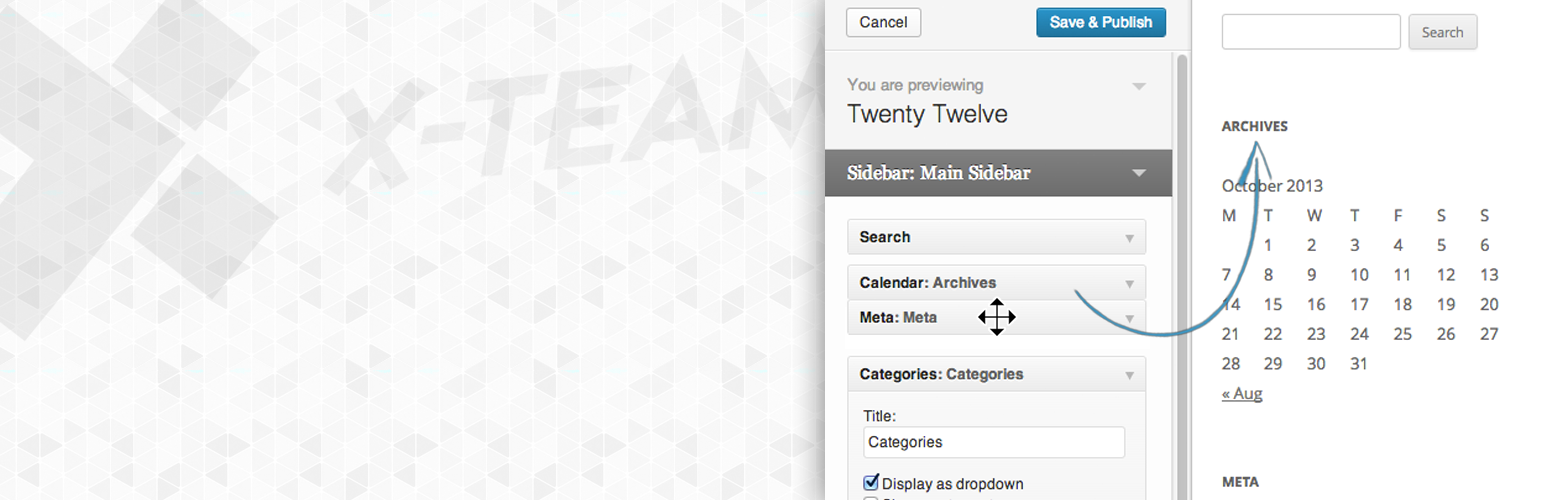Focus the Categories Title input field
1544x500 pixels.
994,442
